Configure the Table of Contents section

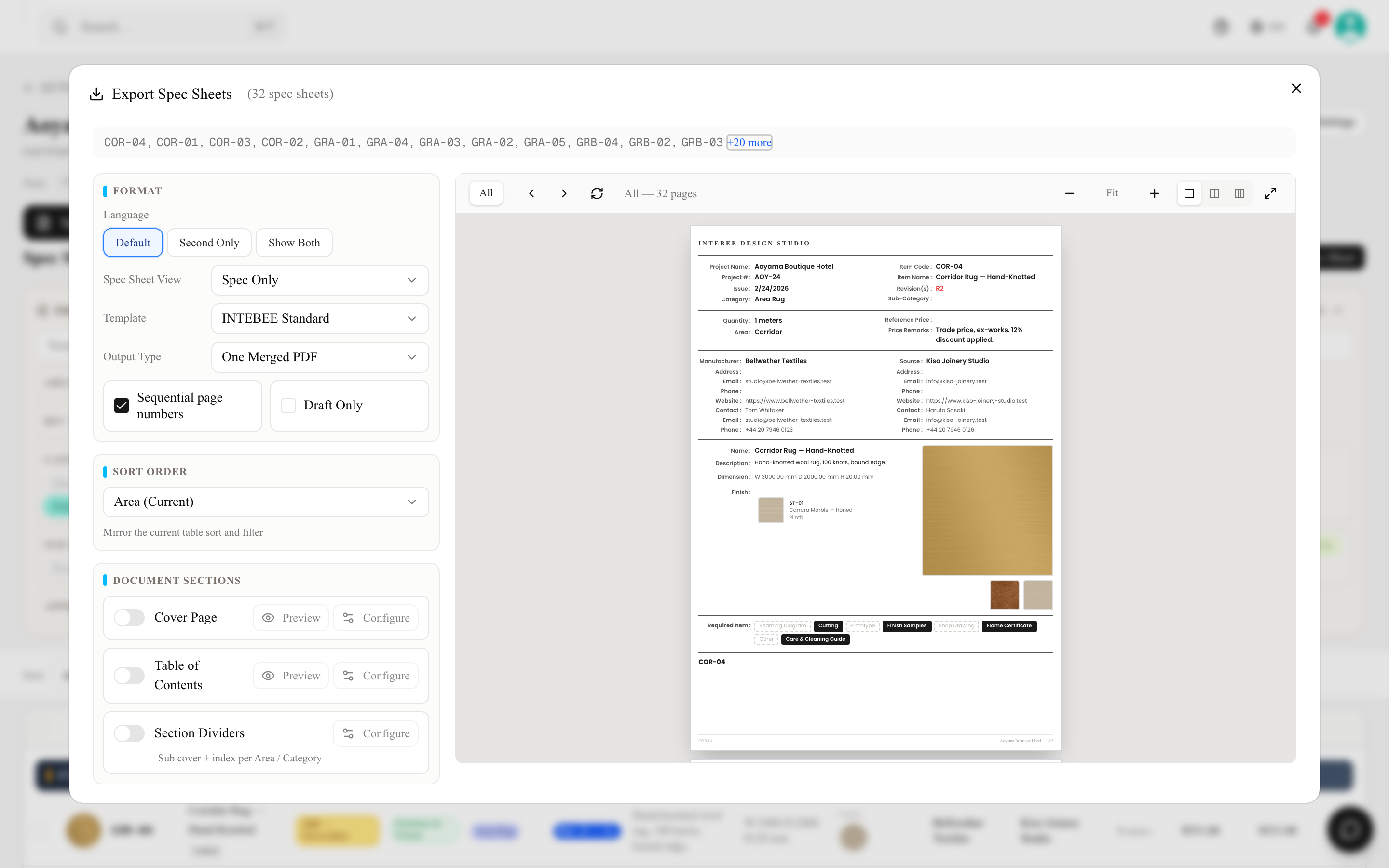(376, 676)
